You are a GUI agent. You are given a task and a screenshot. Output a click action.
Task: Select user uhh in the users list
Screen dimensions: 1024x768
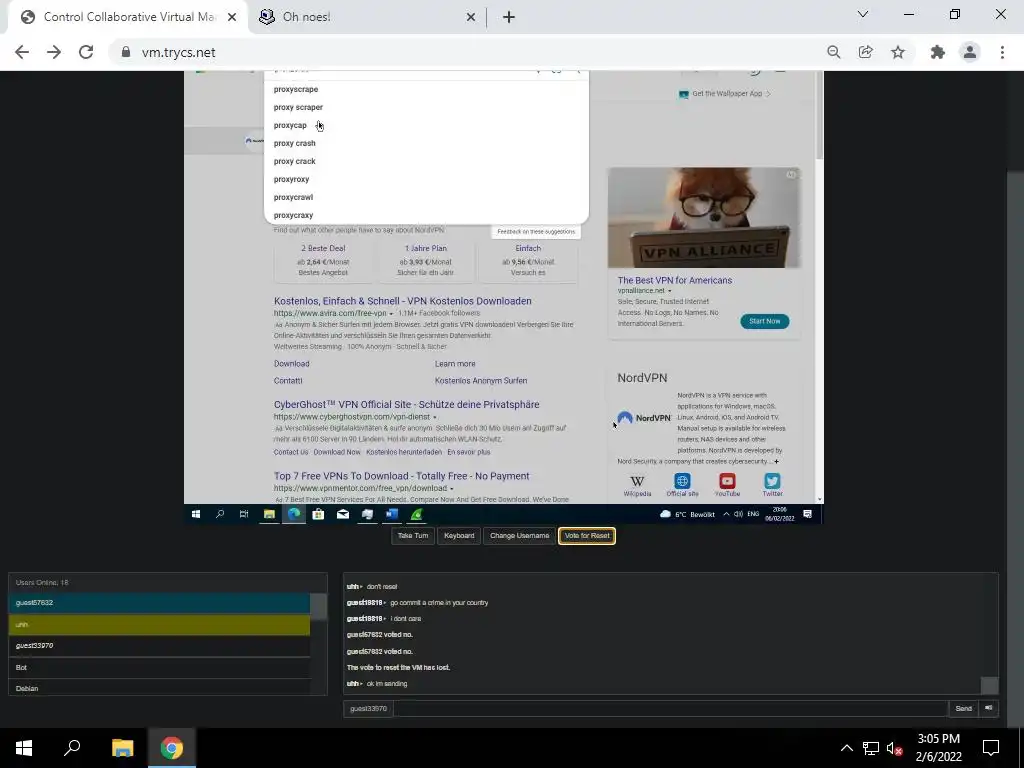[x=159, y=624]
